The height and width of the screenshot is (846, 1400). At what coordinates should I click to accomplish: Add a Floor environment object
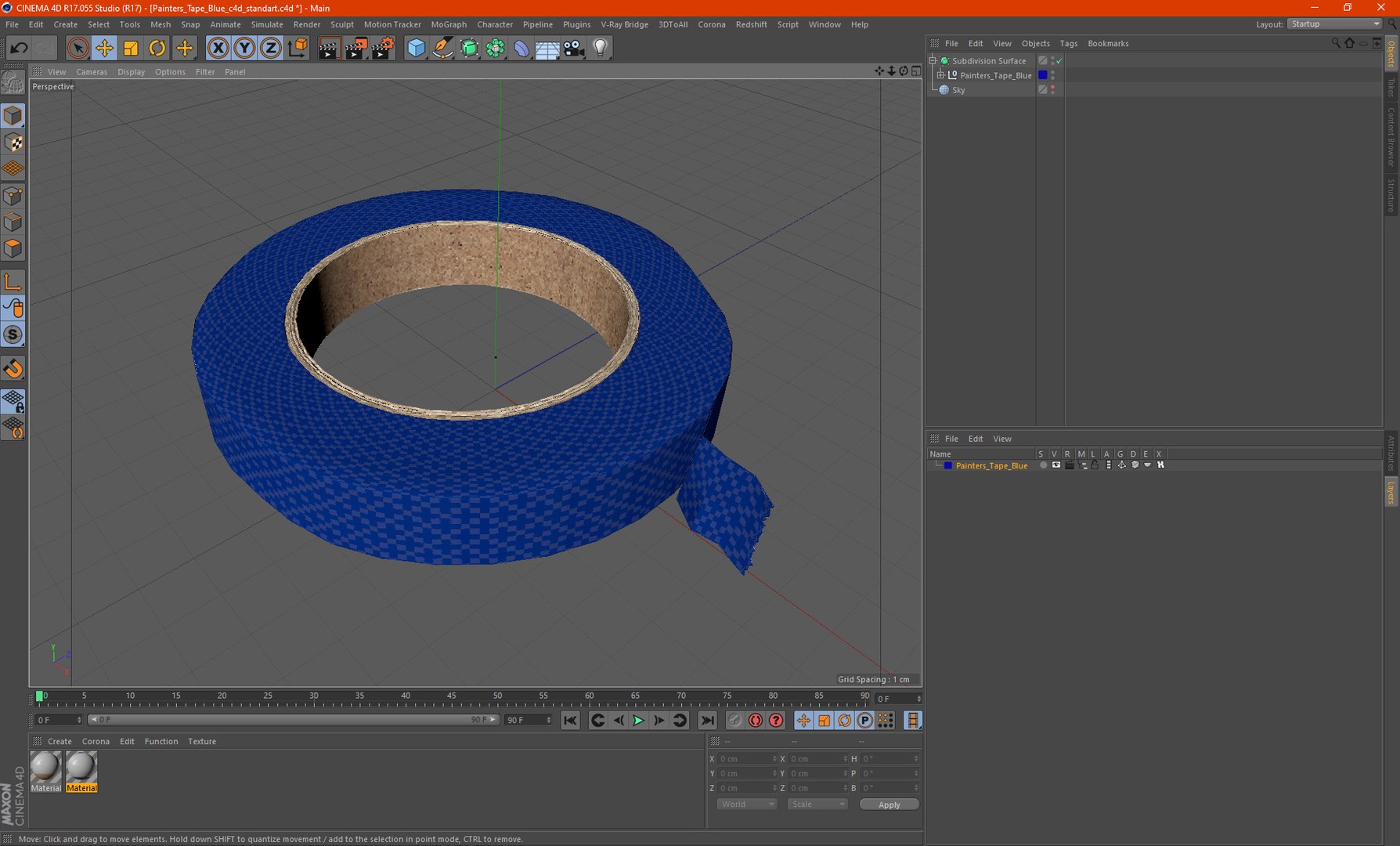[547, 49]
